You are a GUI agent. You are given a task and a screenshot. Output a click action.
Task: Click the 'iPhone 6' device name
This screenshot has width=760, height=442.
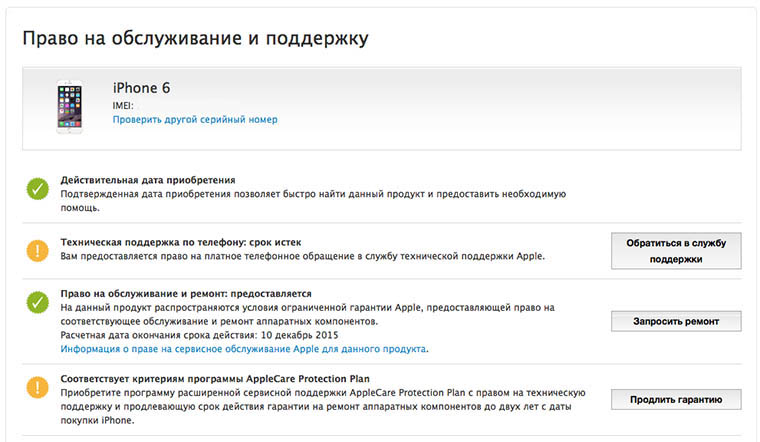[x=142, y=88]
